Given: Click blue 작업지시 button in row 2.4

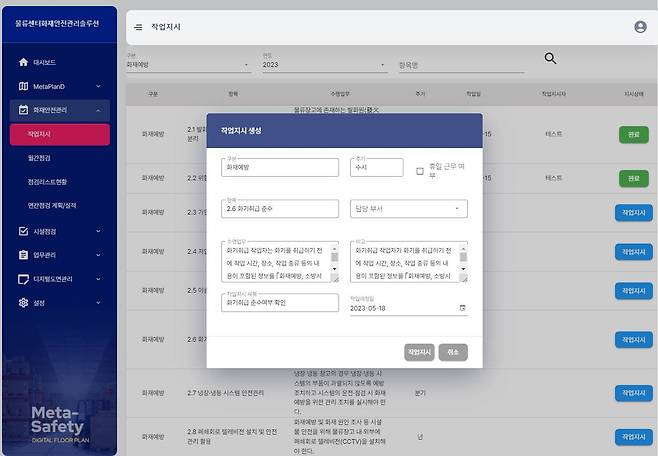Looking at the screenshot, I should (x=634, y=252).
